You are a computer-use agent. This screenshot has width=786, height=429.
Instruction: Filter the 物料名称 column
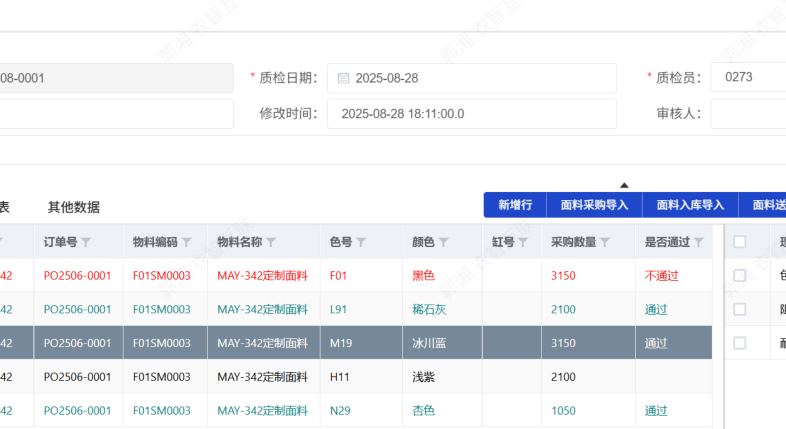click(x=271, y=243)
